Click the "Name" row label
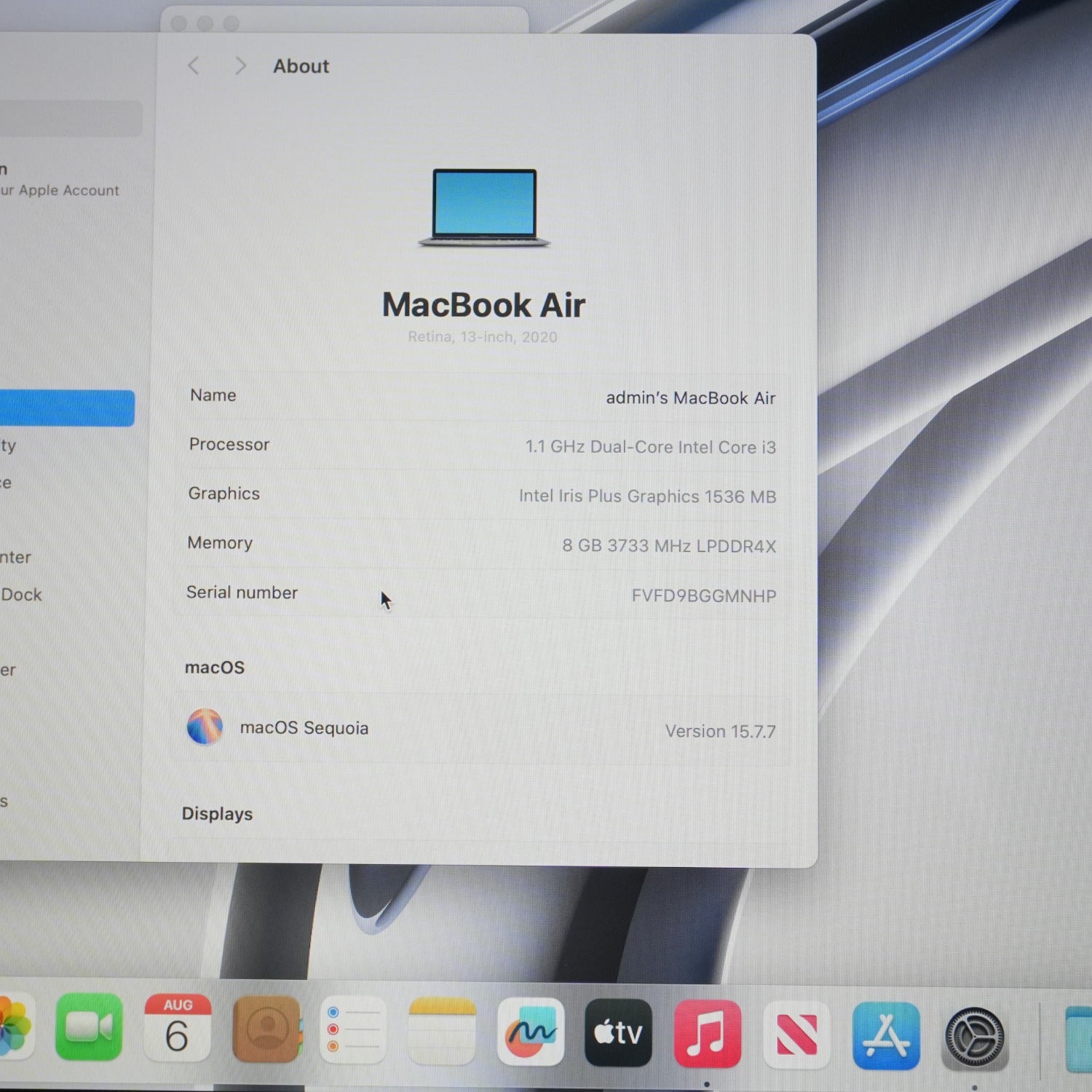This screenshot has height=1092, width=1092. coord(213,395)
